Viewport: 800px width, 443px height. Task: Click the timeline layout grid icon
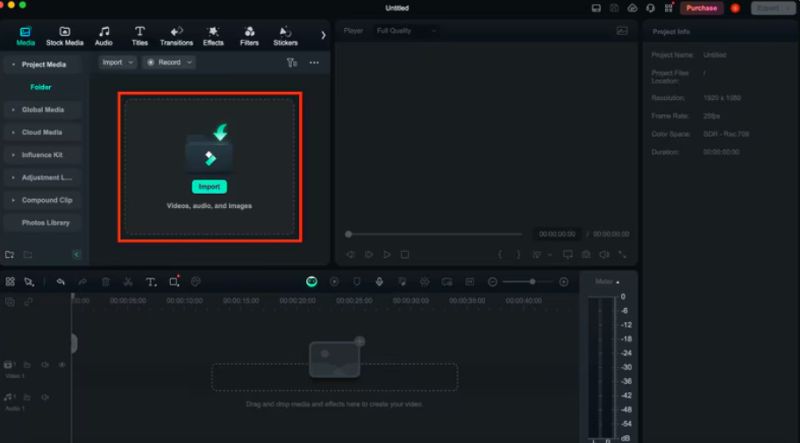coord(10,282)
